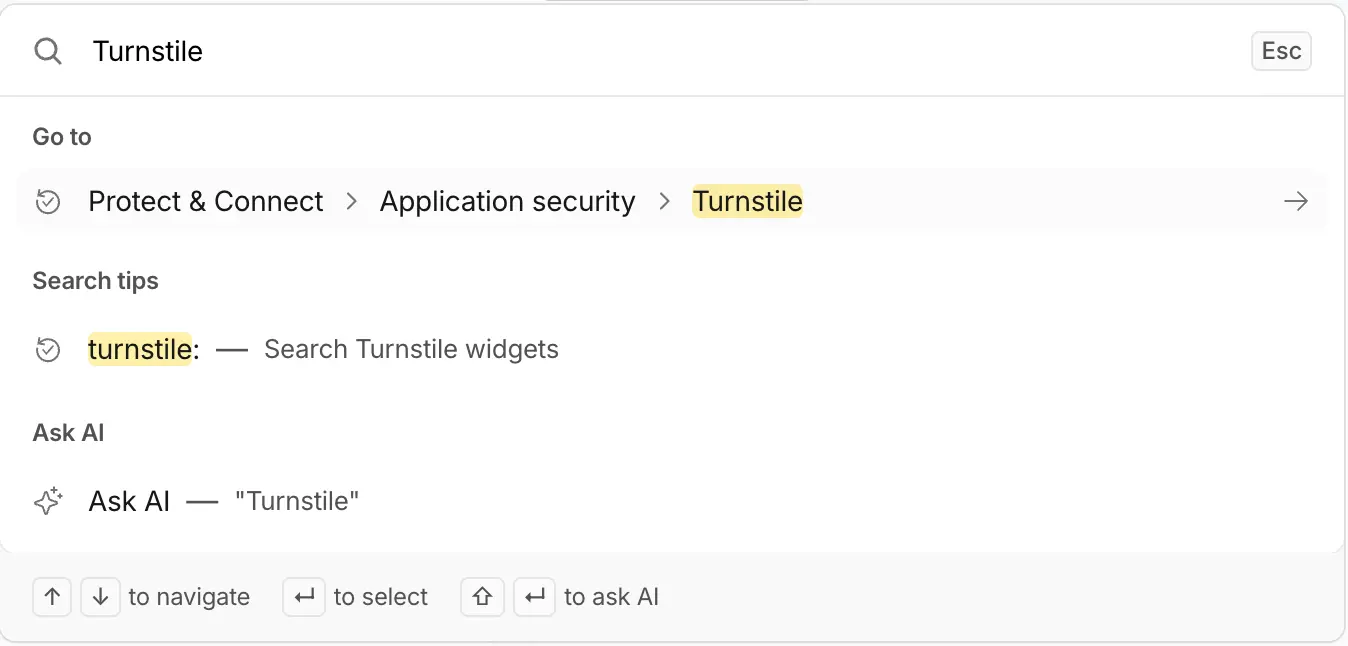
Task: Click the icon next to turnstile: search tip
Action: tap(47, 349)
